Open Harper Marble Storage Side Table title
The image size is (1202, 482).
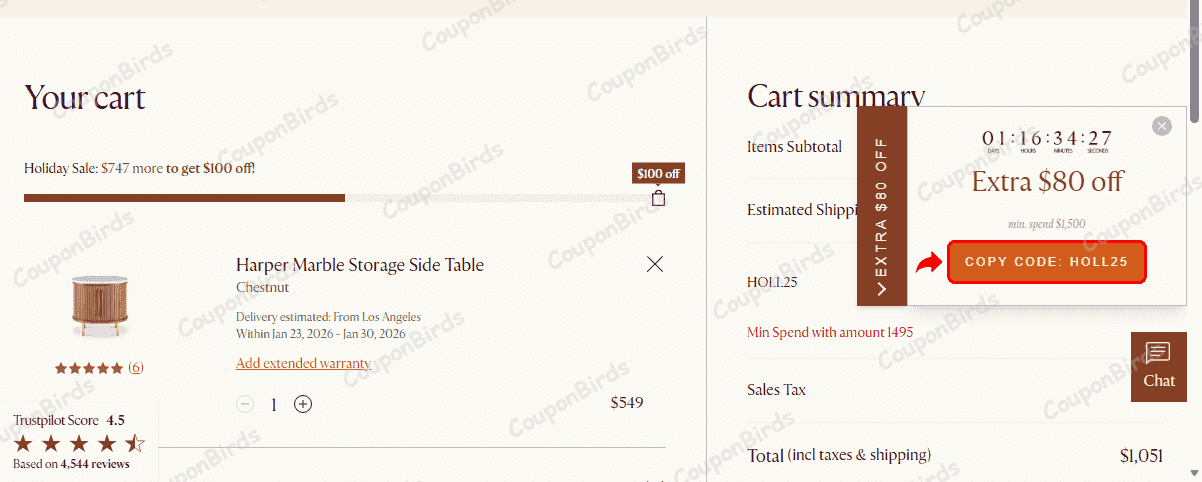(x=360, y=265)
